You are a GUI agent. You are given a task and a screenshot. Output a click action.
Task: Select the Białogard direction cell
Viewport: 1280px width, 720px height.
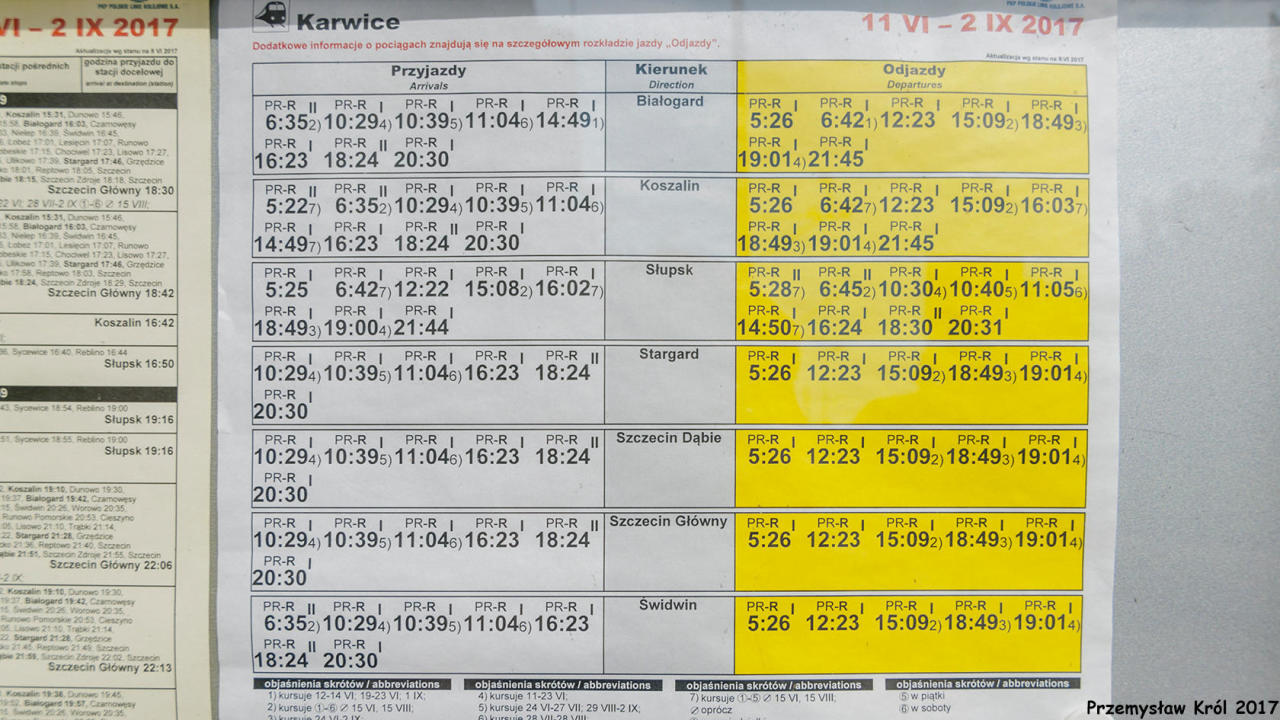coord(670,102)
